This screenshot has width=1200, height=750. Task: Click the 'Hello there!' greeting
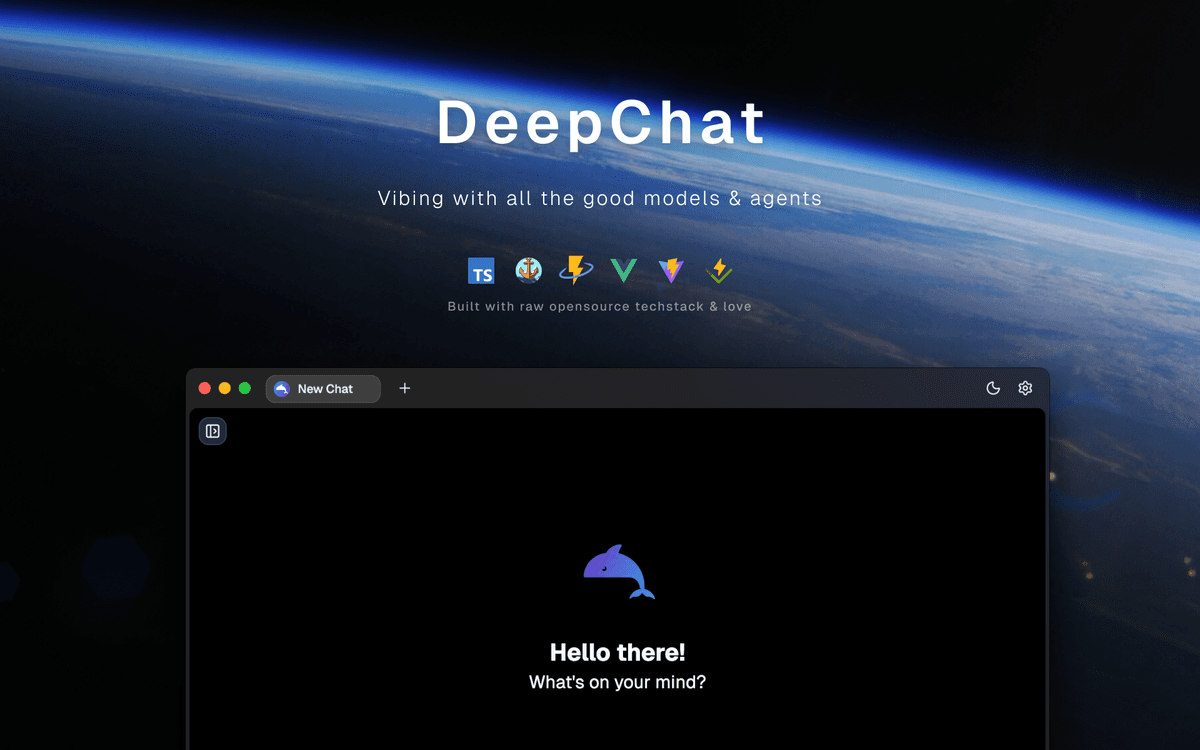click(x=618, y=653)
